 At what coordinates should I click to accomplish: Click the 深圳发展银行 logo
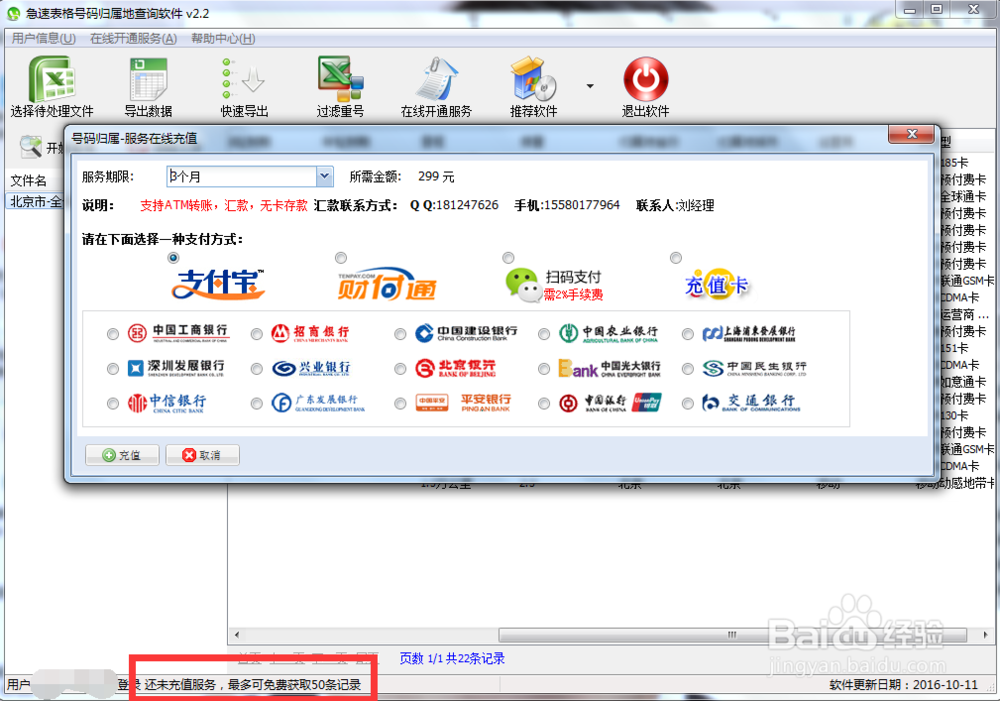pyautogui.click(x=176, y=367)
